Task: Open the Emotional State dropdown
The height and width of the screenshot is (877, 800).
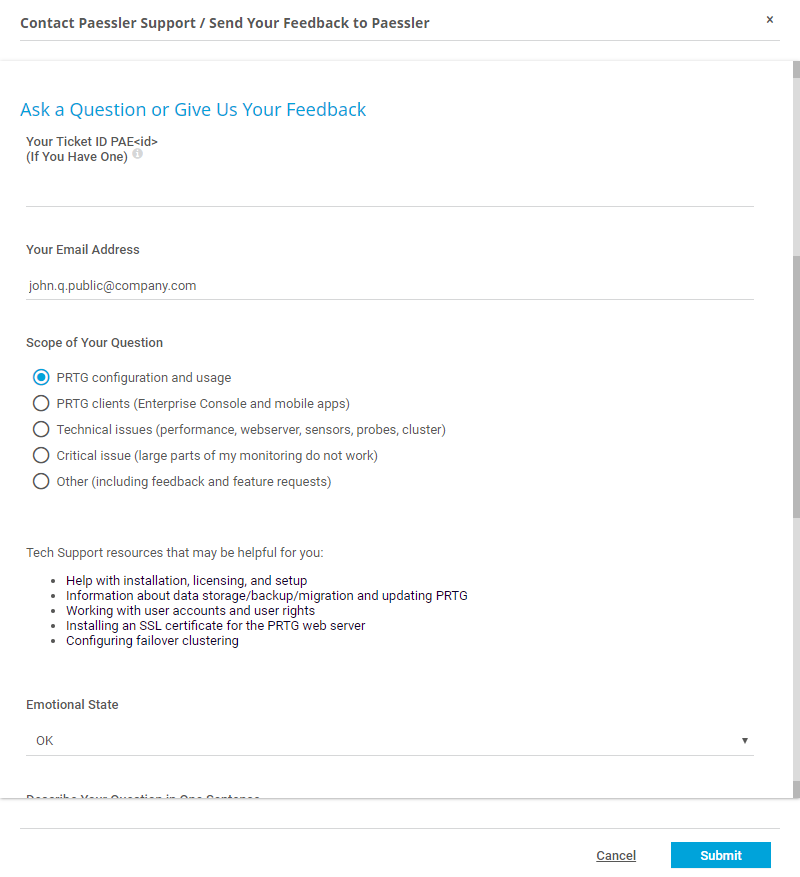Action: (390, 740)
